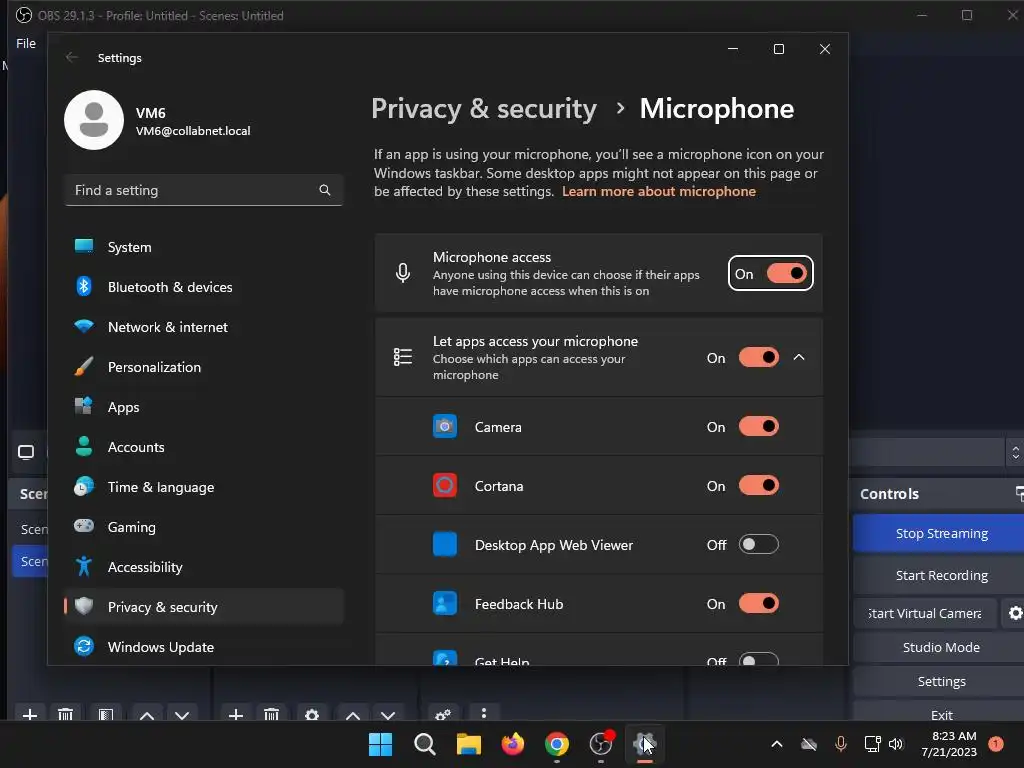The width and height of the screenshot is (1024, 768).
Task: Open scene filters icon in OBS Scenes toolbar
Action: [106, 715]
